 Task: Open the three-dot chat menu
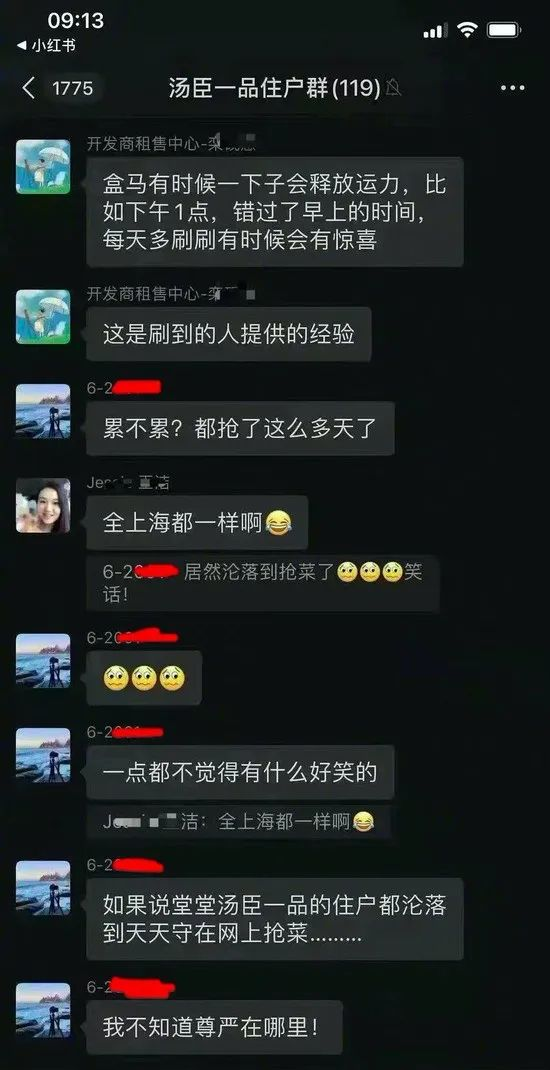pyautogui.click(x=512, y=88)
